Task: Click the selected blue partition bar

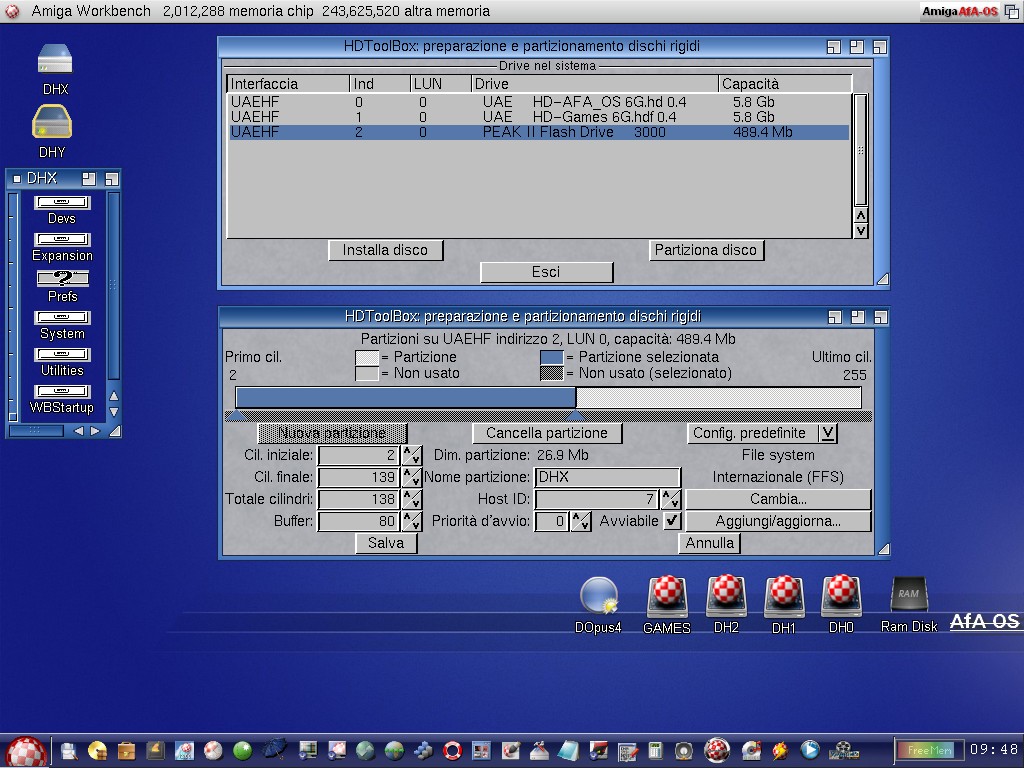Action: point(405,398)
